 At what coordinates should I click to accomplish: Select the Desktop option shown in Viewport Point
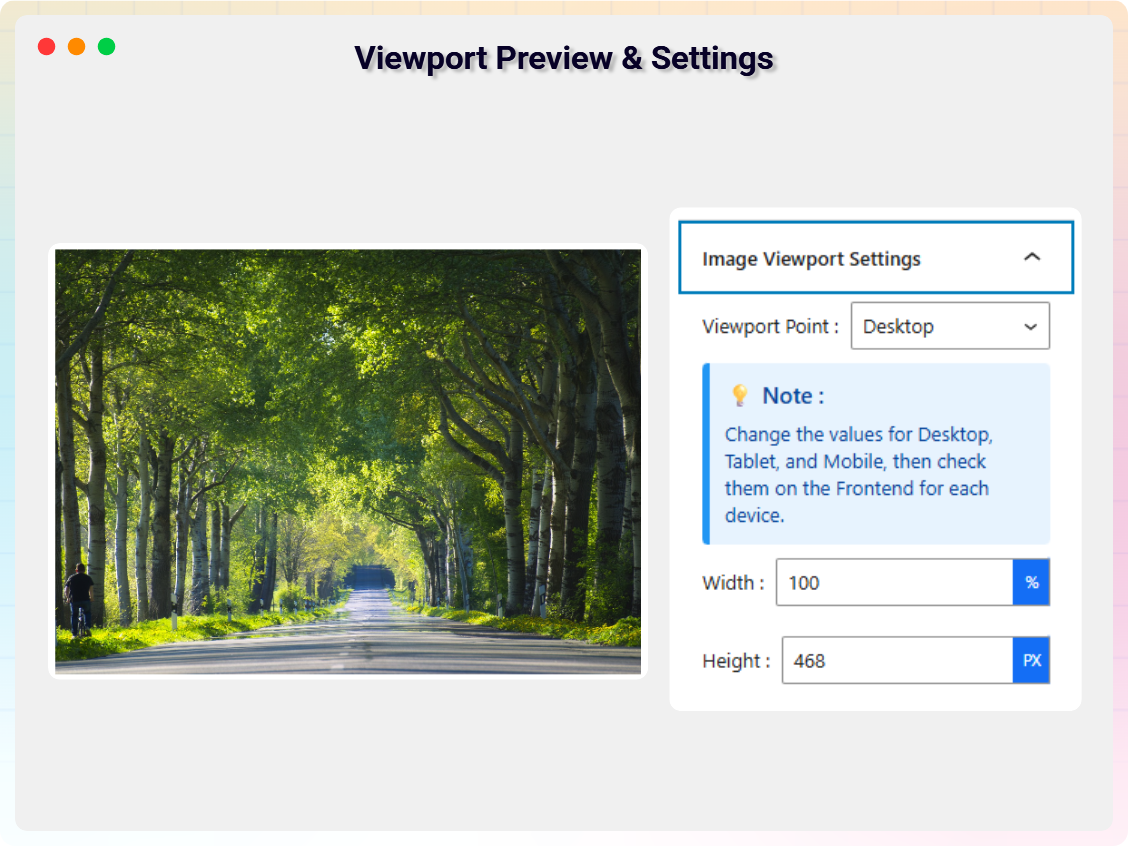coord(899,326)
